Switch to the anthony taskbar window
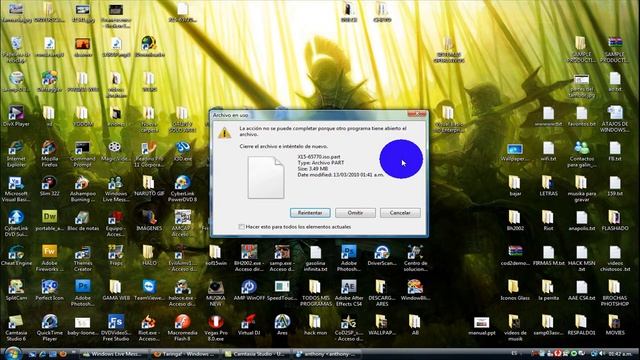The width and height of the screenshot is (640, 360). click(x=327, y=354)
